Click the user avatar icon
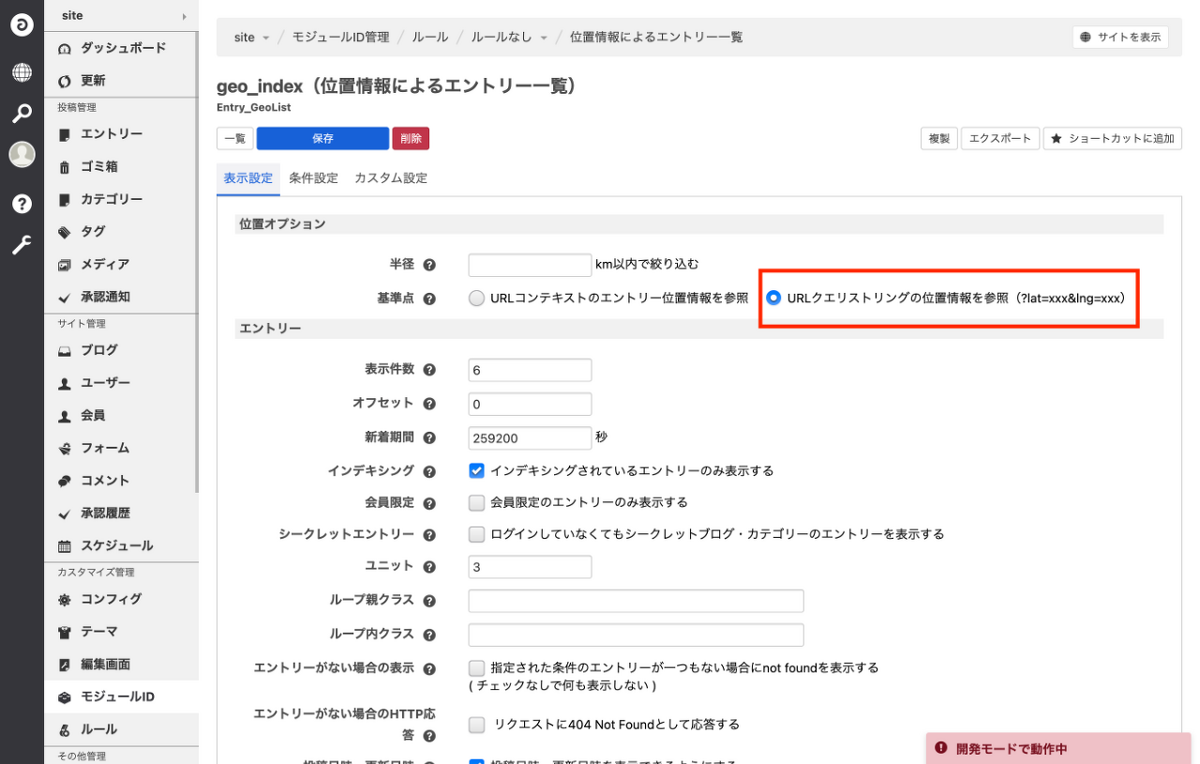The image size is (1200, 764). tap(22, 154)
